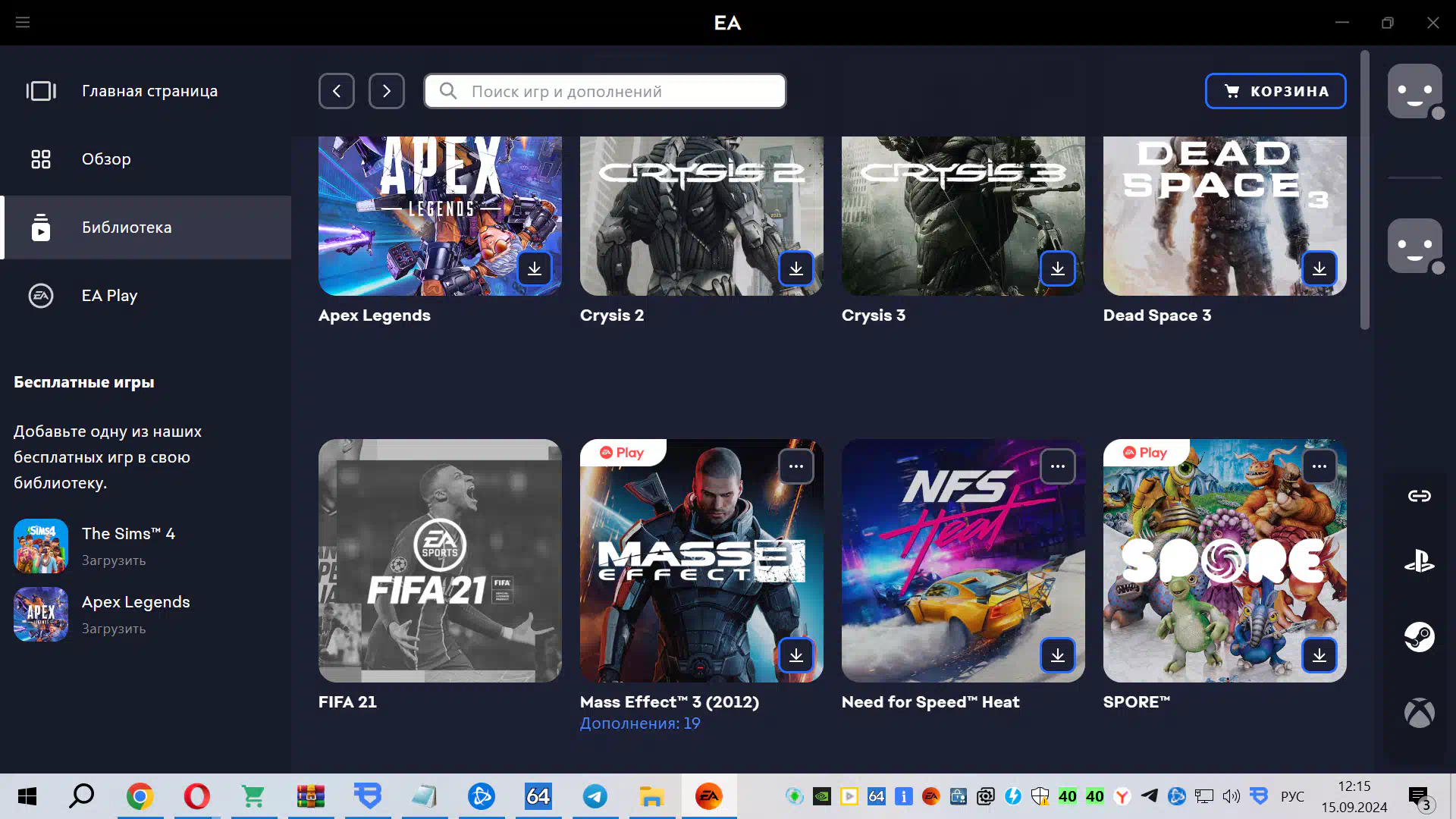
Task: Click the Xbox account link icon
Action: pyautogui.click(x=1419, y=713)
